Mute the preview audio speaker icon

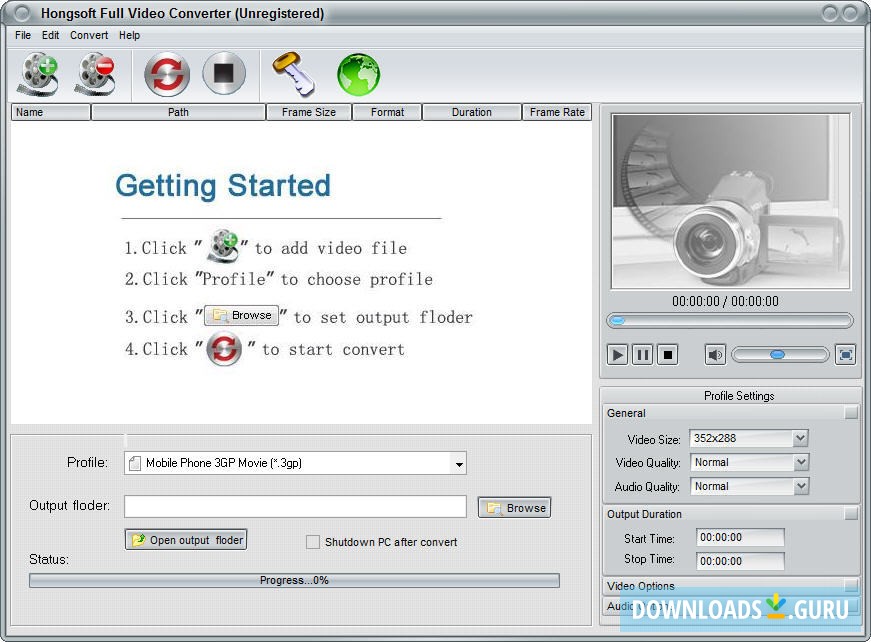[715, 354]
